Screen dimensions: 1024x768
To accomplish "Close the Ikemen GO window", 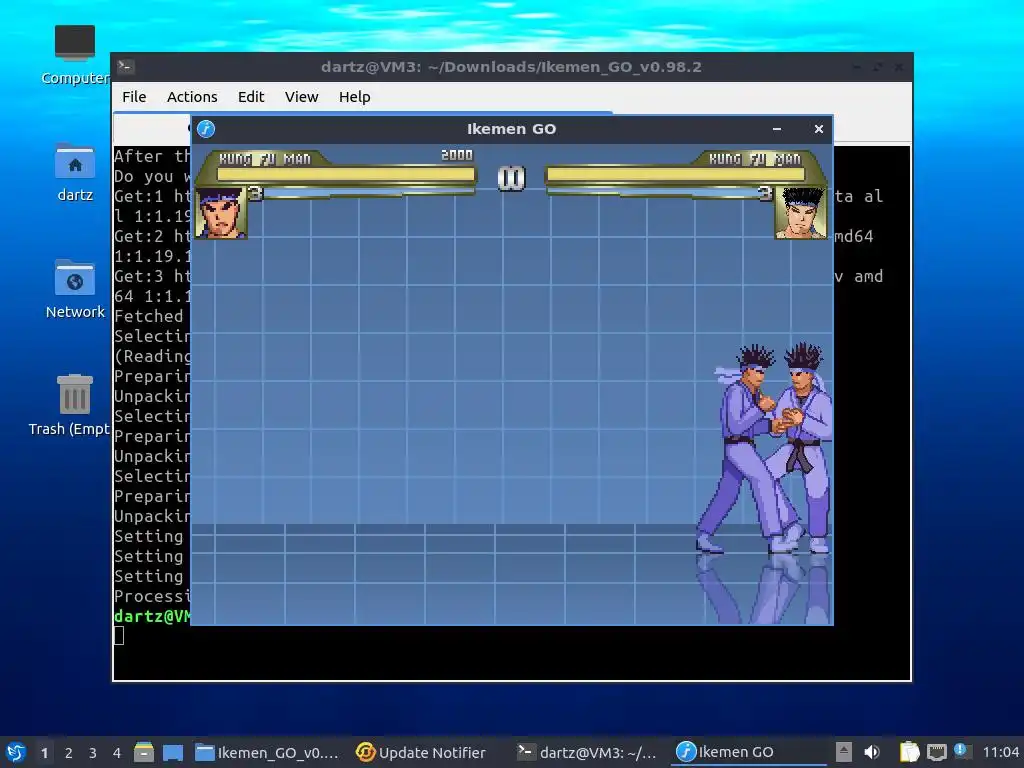I will click(x=818, y=129).
